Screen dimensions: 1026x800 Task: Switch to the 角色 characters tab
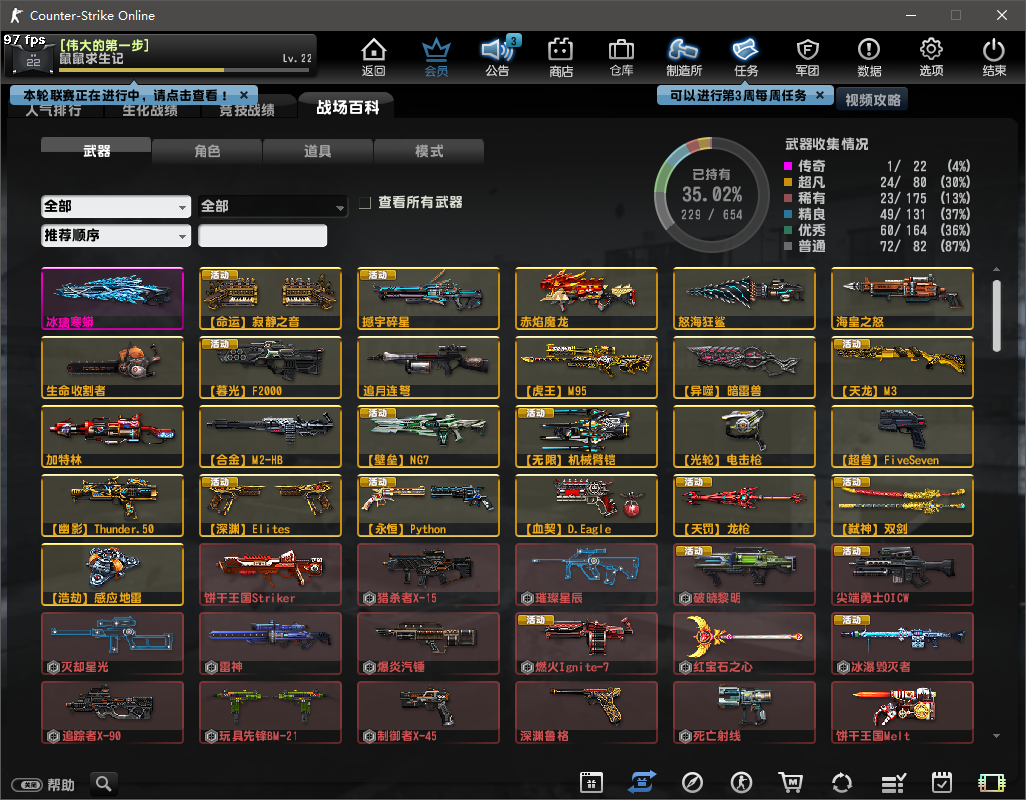pos(207,151)
